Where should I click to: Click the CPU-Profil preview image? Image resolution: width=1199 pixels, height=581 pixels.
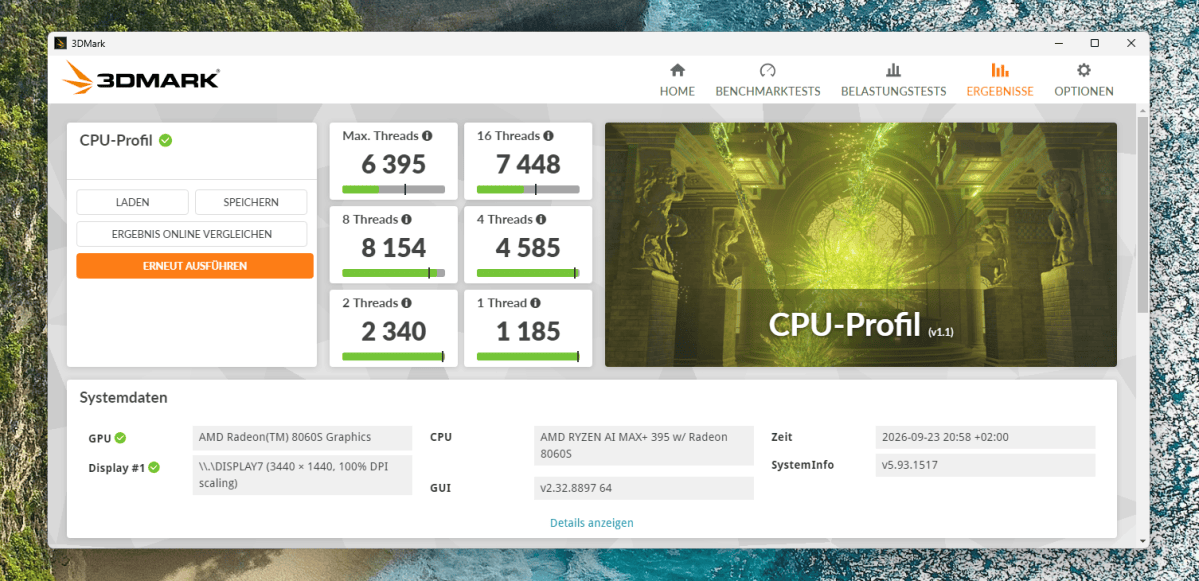tap(861, 245)
